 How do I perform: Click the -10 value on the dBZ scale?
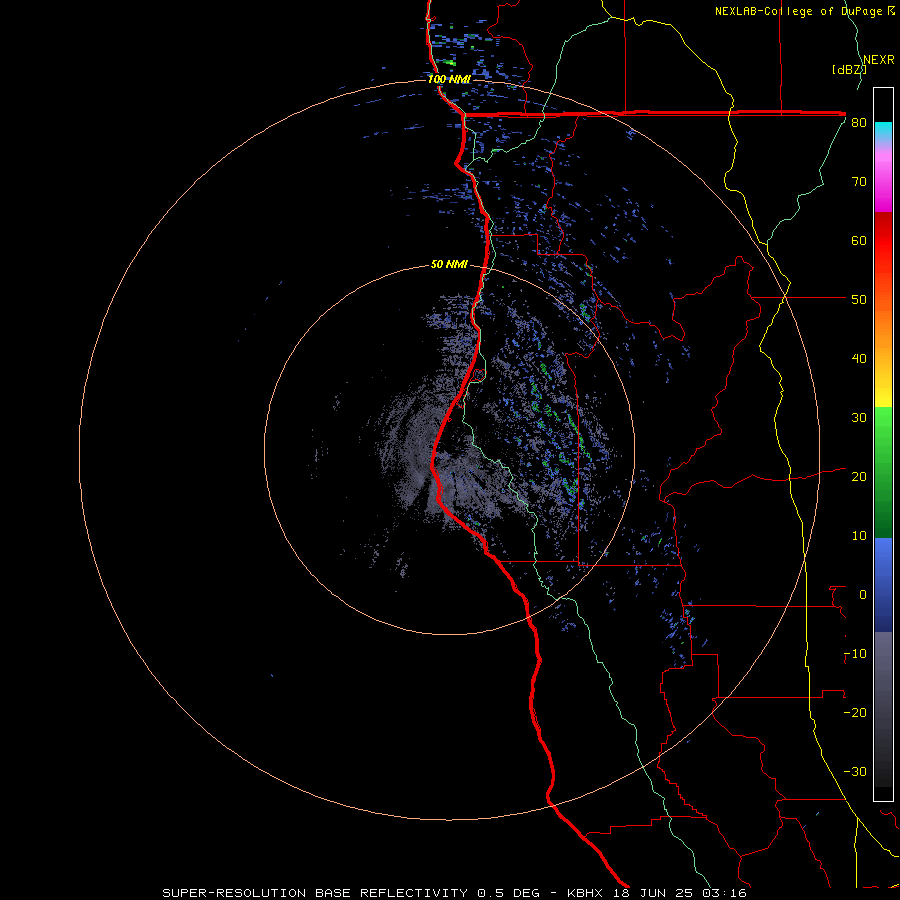(855, 655)
